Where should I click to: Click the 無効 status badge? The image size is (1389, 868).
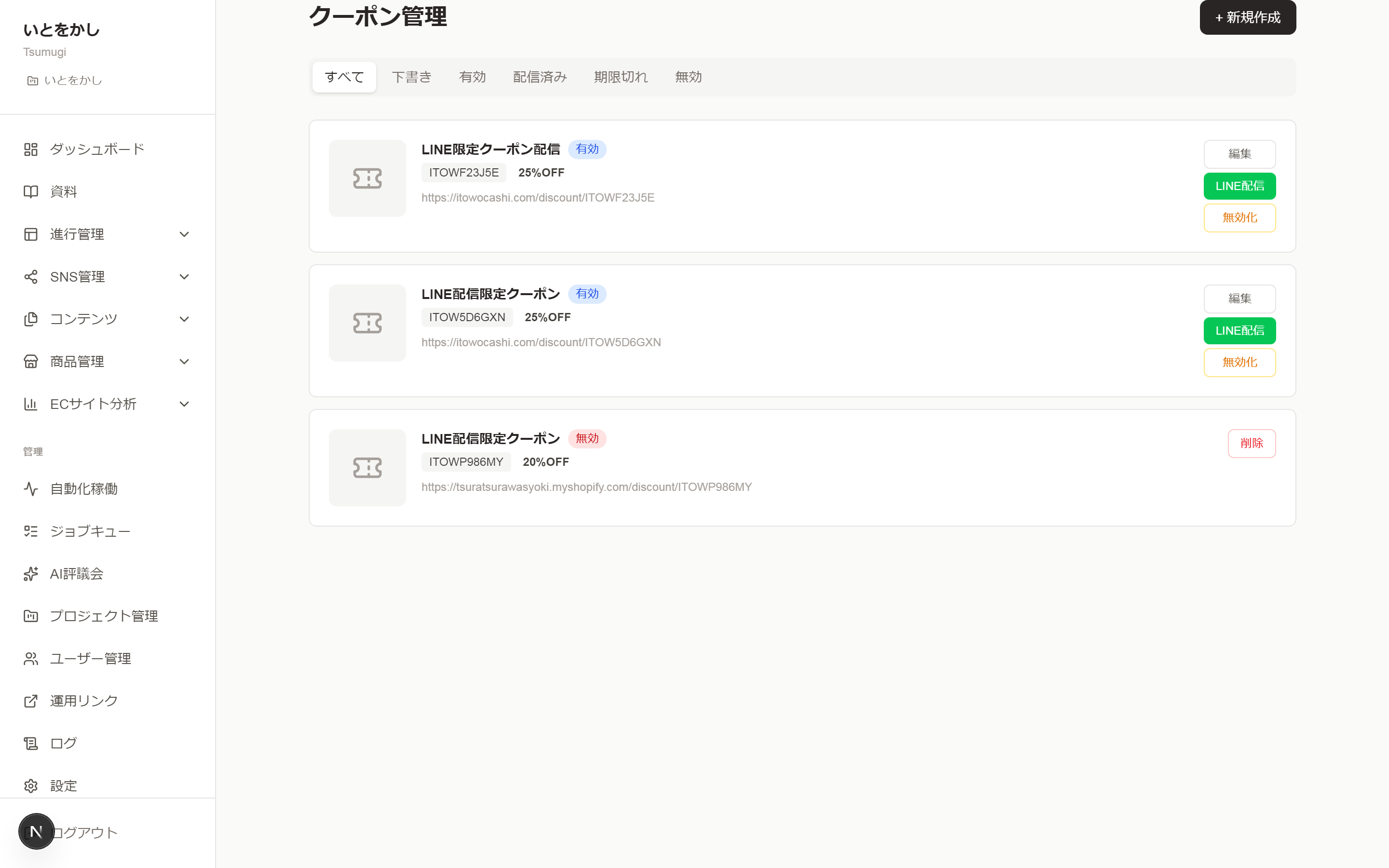click(587, 439)
